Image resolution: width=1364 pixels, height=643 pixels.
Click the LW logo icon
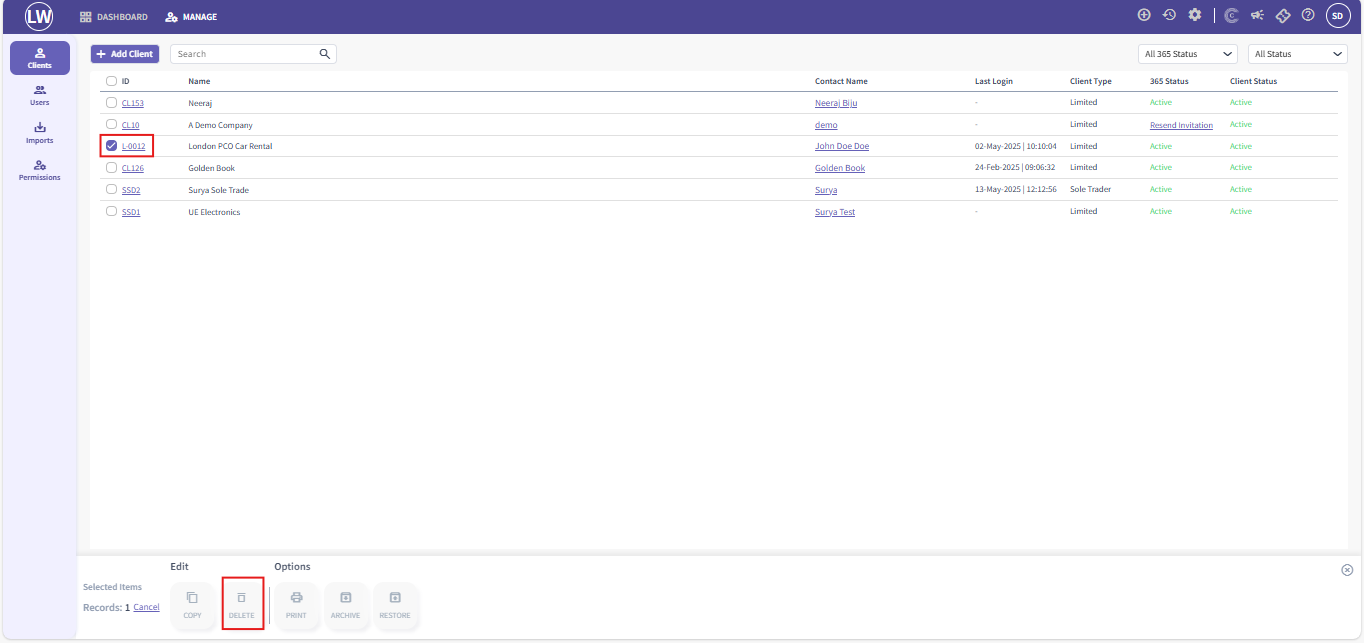point(39,16)
